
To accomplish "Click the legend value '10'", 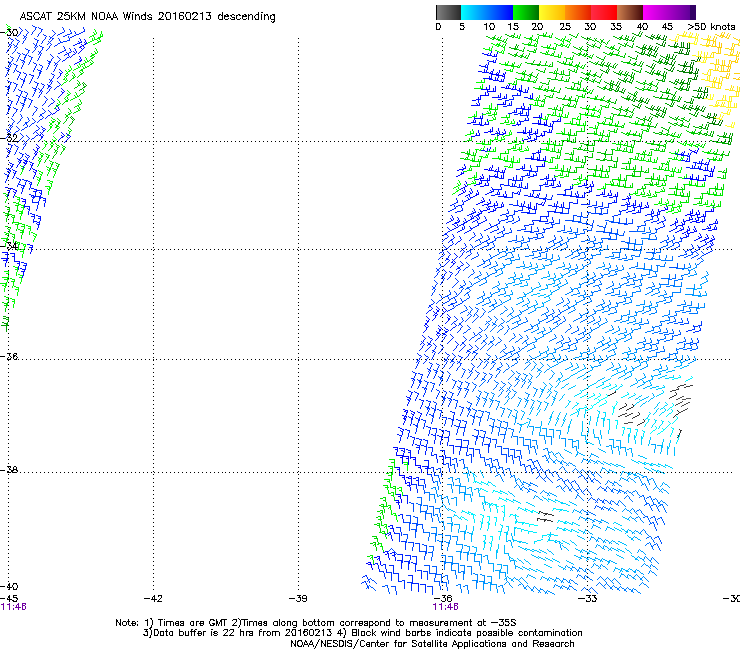I will [489, 27].
